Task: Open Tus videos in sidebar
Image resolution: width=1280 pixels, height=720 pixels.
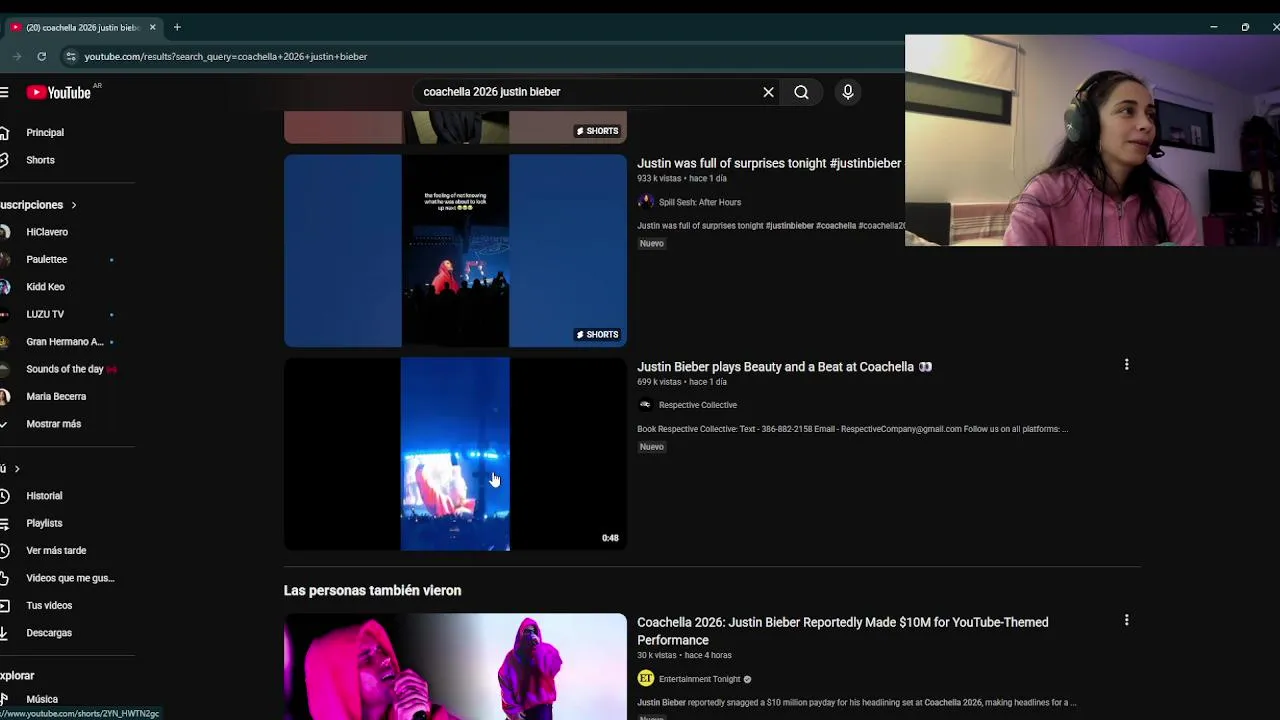Action: (x=49, y=605)
